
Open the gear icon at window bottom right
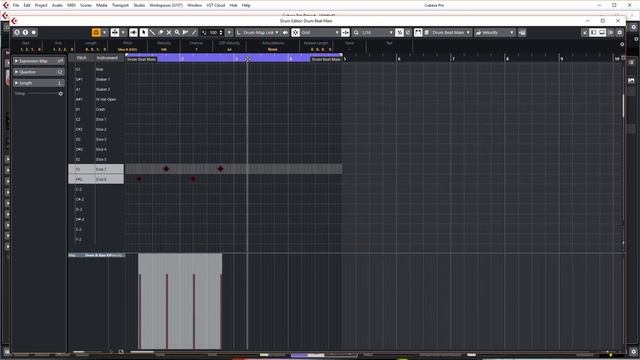pyautogui.click(x=633, y=351)
